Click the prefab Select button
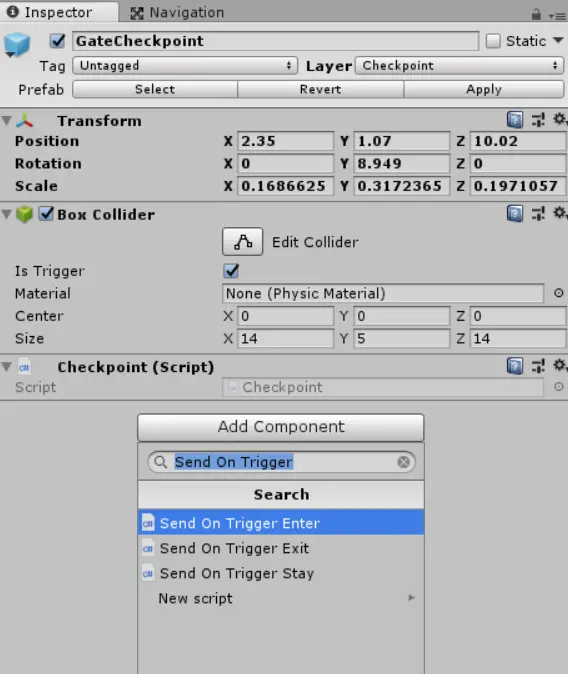The height and width of the screenshot is (674, 568). pos(155,89)
